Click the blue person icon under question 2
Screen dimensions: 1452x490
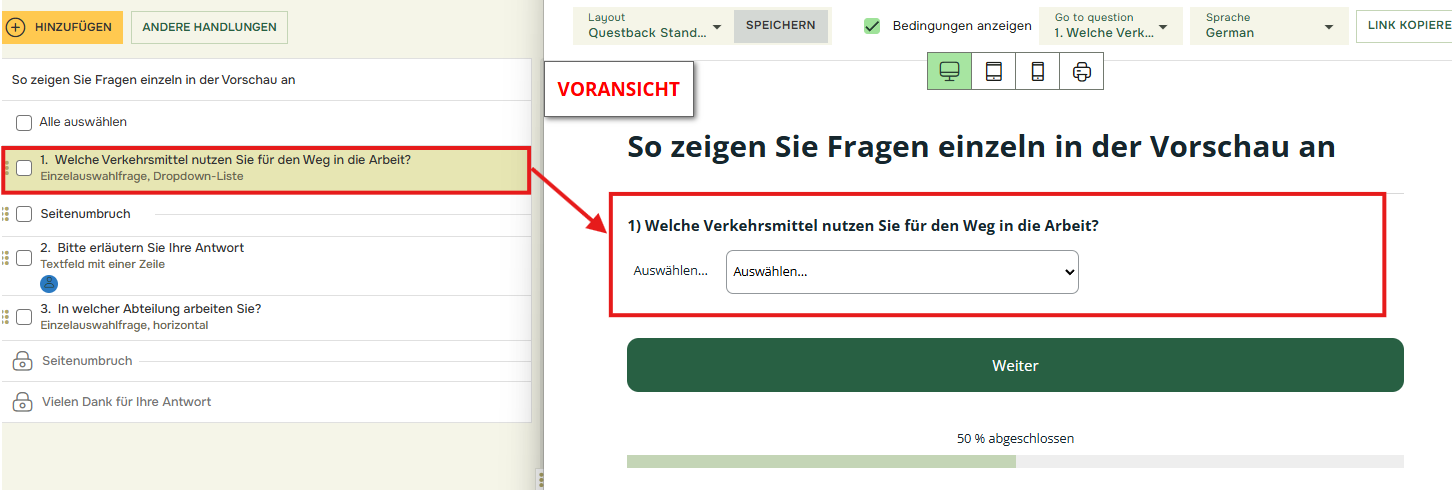pos(49,283)
